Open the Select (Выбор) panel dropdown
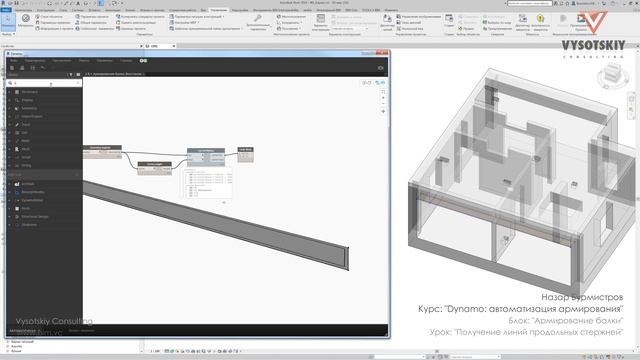The height and width of the screenshot is (360, 640). [8, 34]
